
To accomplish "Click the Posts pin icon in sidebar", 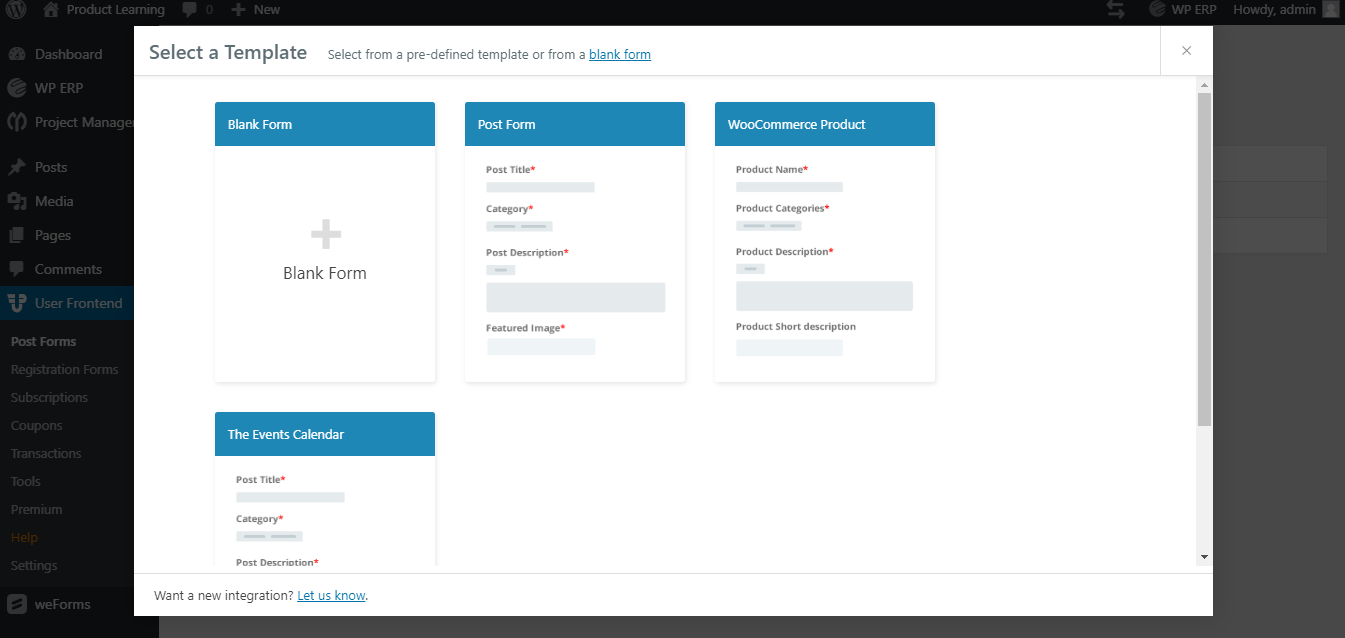I will click(x=17, y=167).
